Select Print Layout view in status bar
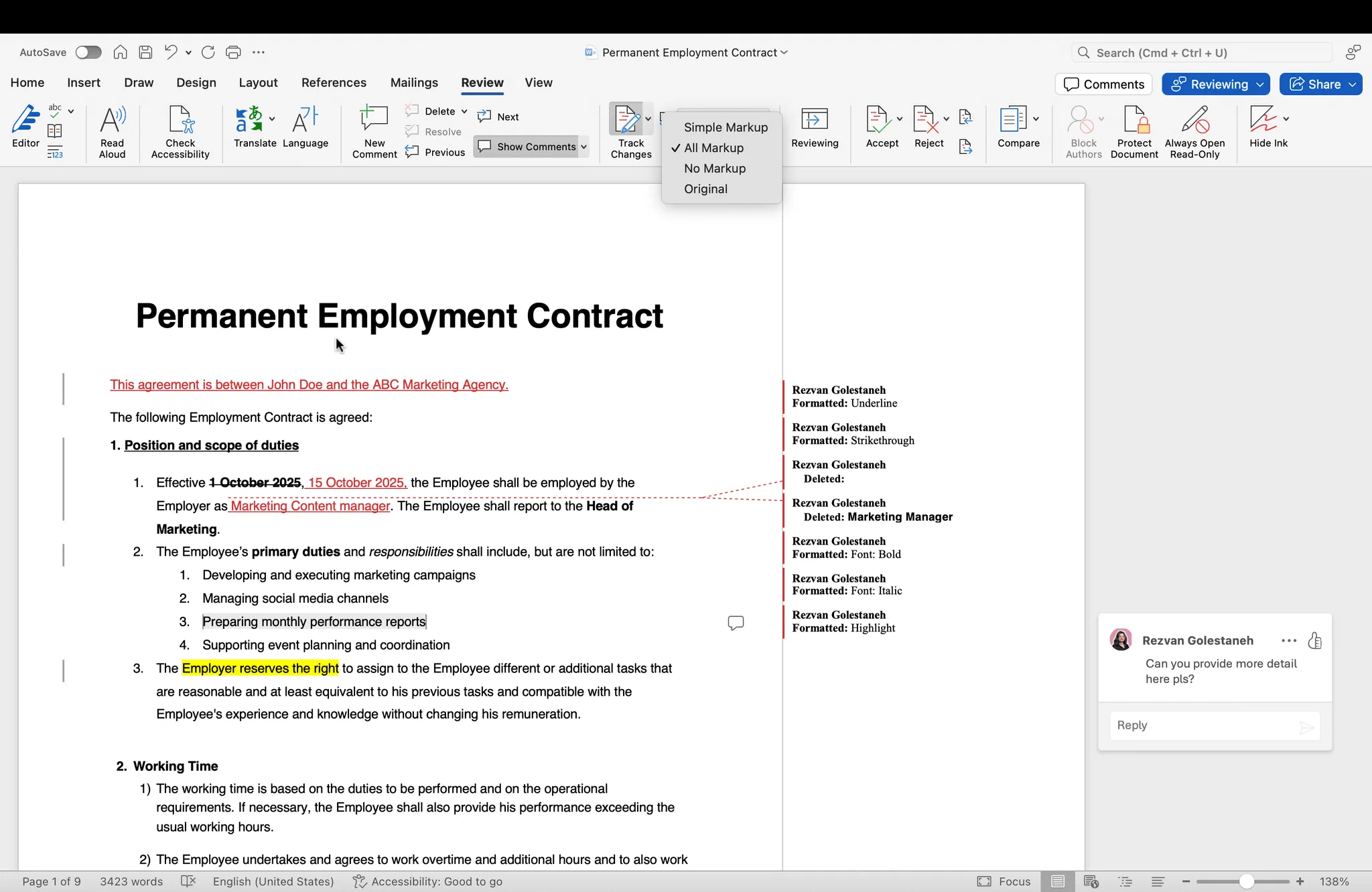 [x=1058, y=881]
